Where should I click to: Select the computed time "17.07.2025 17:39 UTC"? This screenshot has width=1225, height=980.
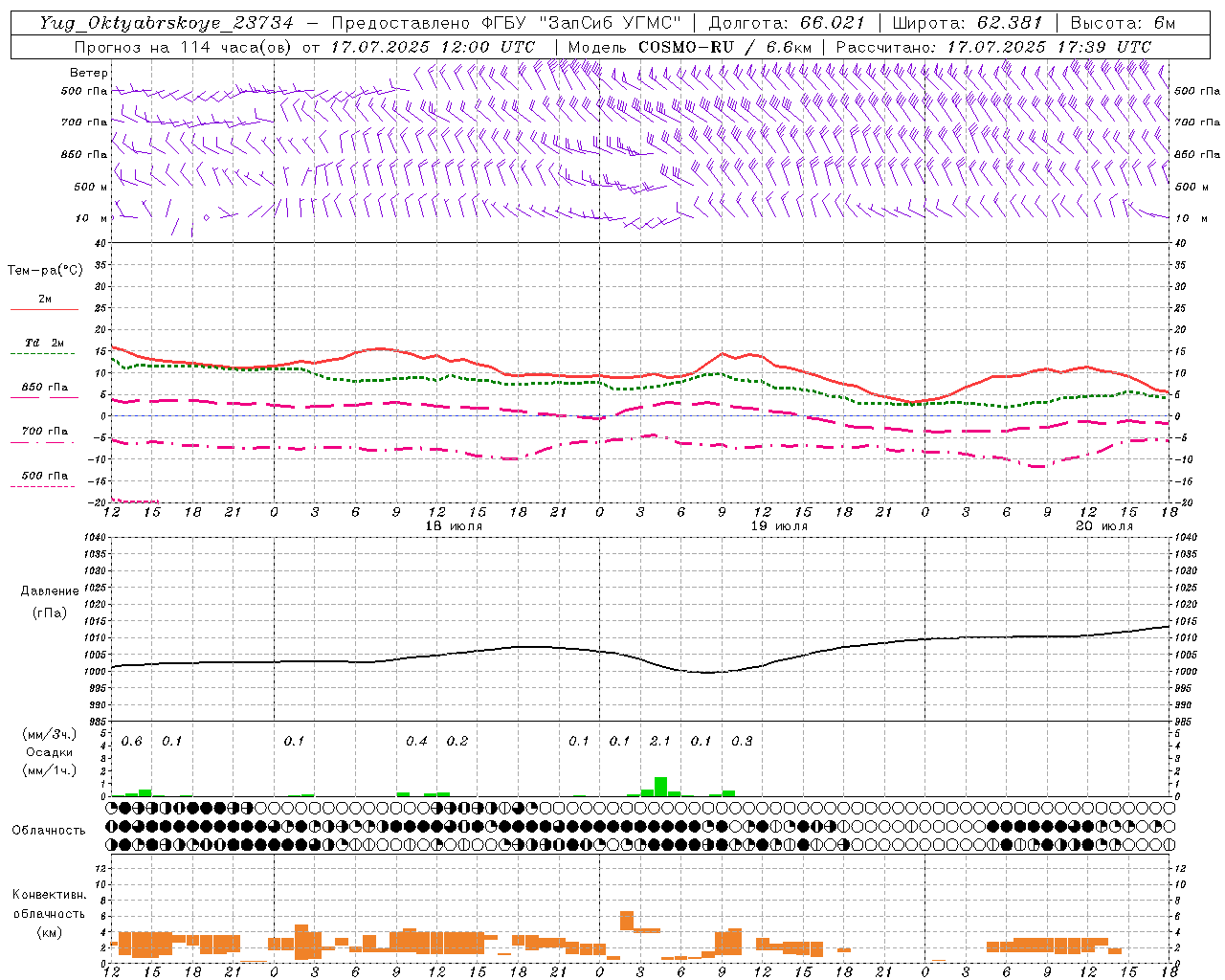click(1050, 47)
